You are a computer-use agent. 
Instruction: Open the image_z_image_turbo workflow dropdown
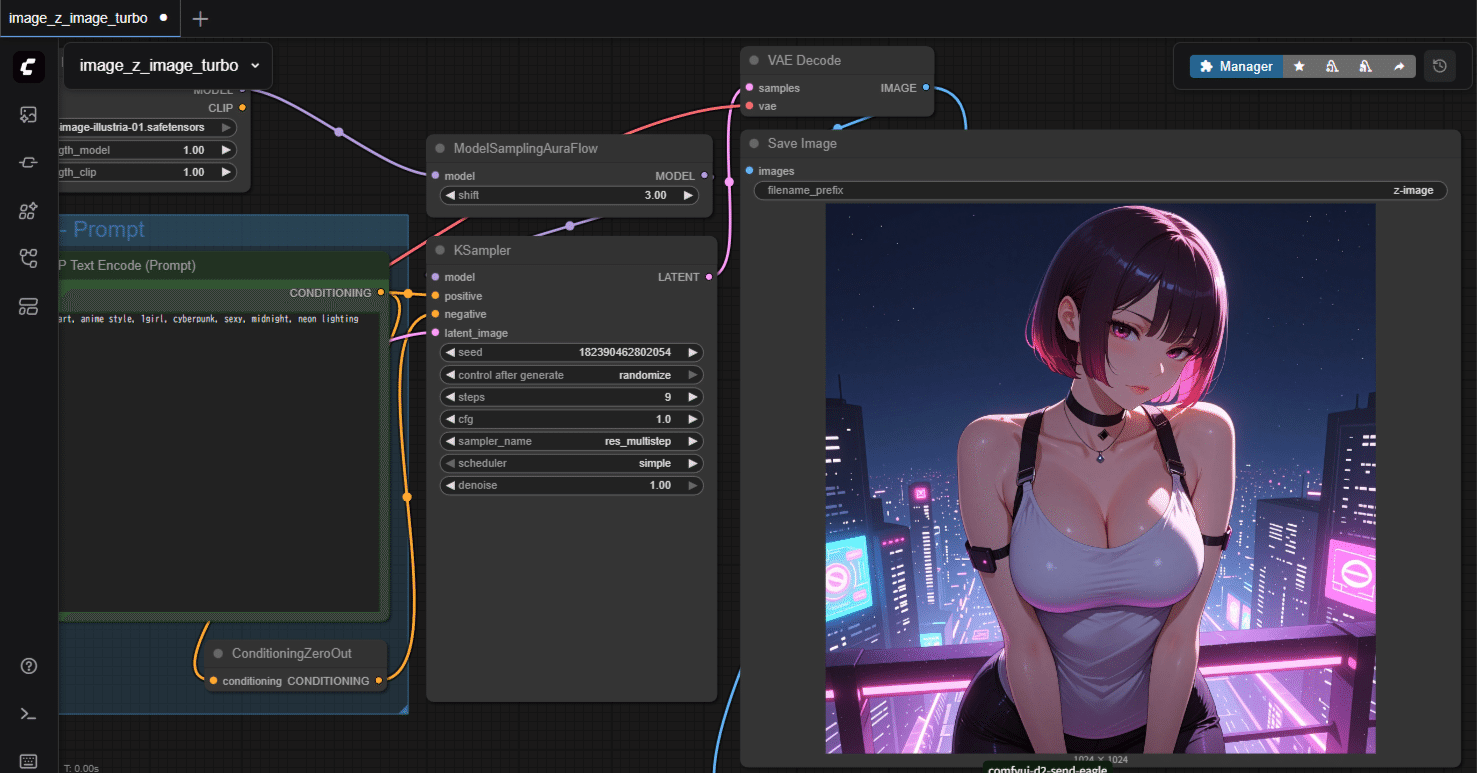pyautogui.click(x=166, y=64)
